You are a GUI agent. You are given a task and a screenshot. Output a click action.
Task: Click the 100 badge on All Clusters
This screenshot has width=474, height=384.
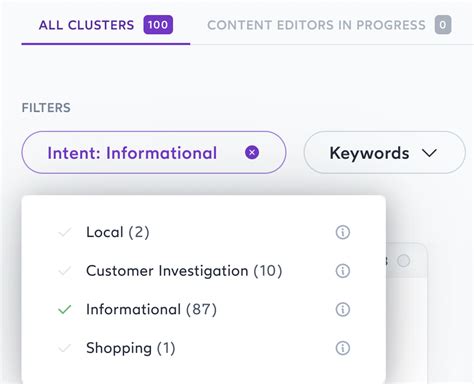(x=158, y=25)
